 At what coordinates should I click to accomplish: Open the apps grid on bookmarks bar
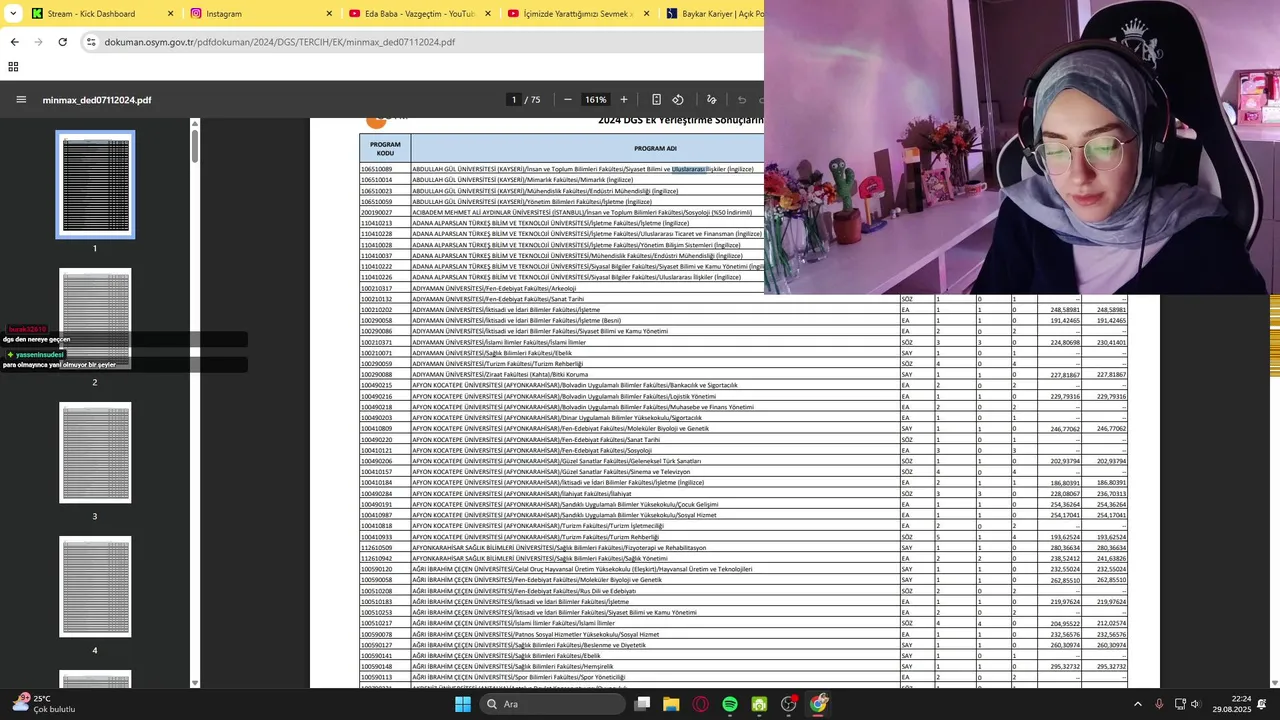[13, 67]
